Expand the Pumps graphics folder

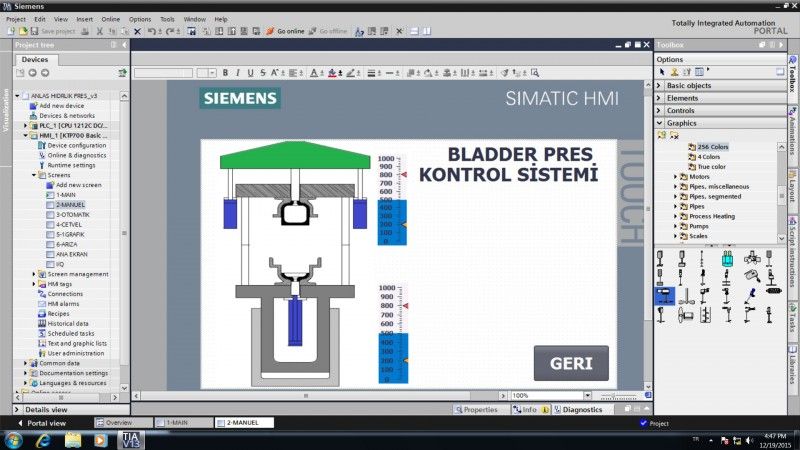coord(676,226)
